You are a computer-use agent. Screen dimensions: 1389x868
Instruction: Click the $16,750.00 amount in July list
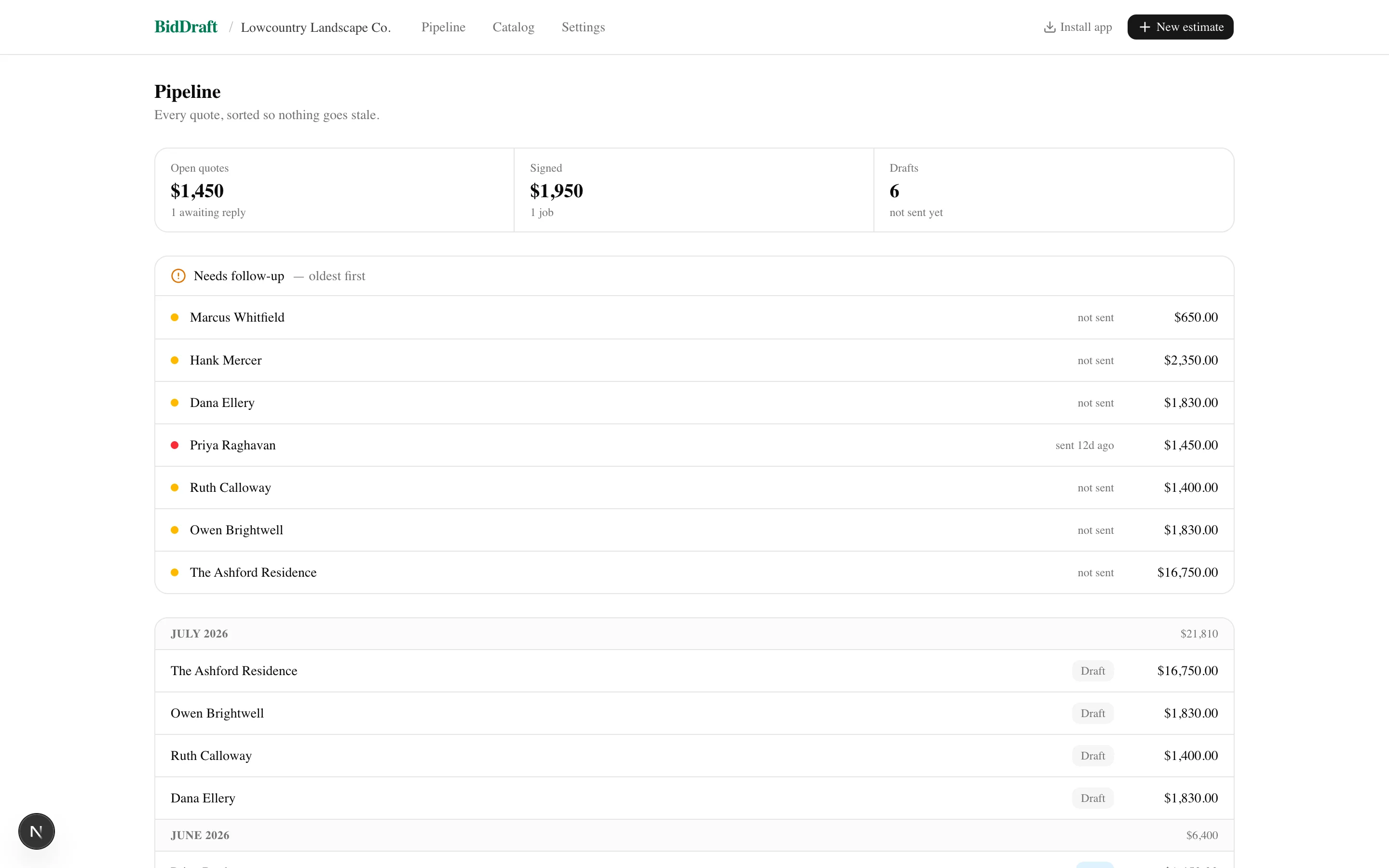point(1187,671)
